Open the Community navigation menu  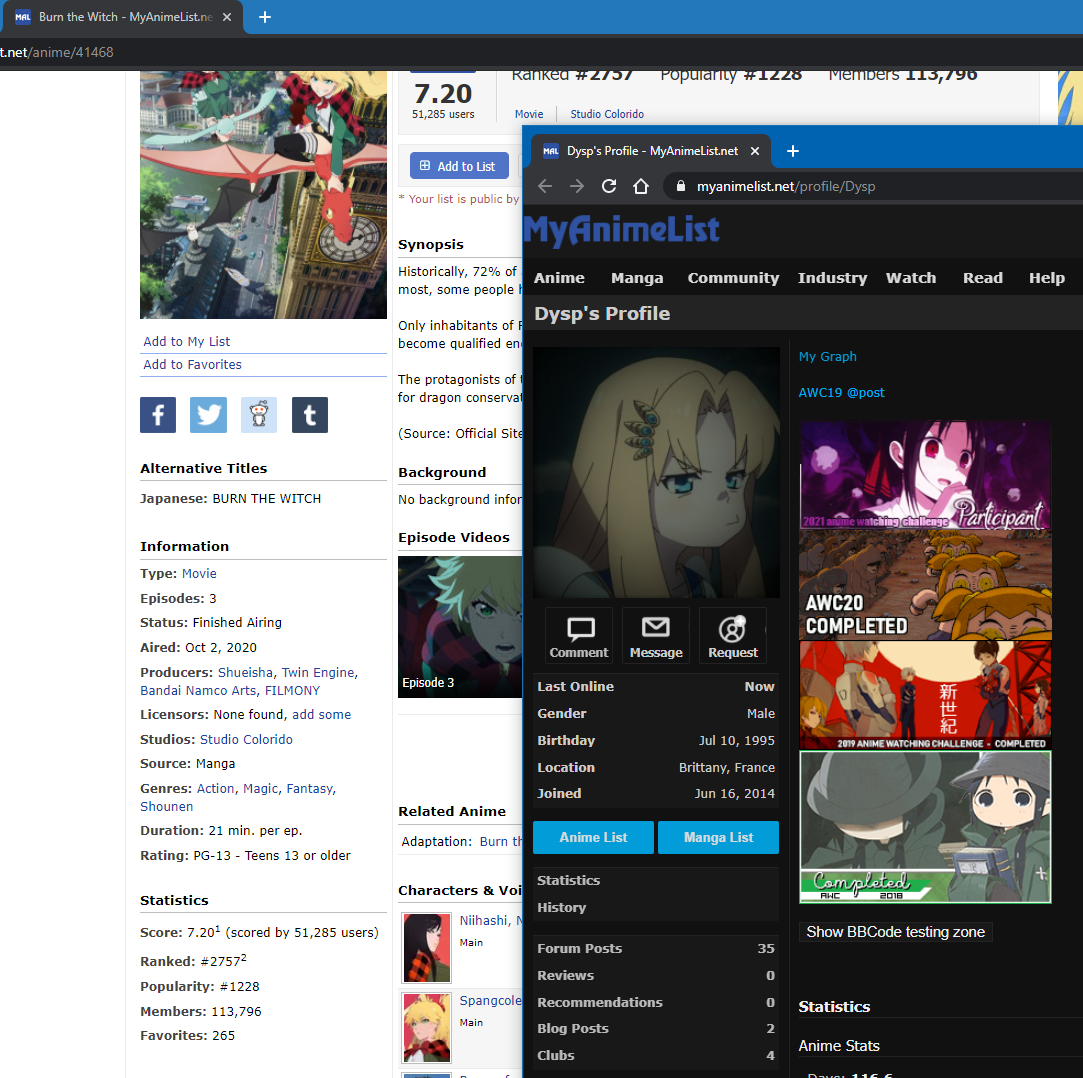733,278
